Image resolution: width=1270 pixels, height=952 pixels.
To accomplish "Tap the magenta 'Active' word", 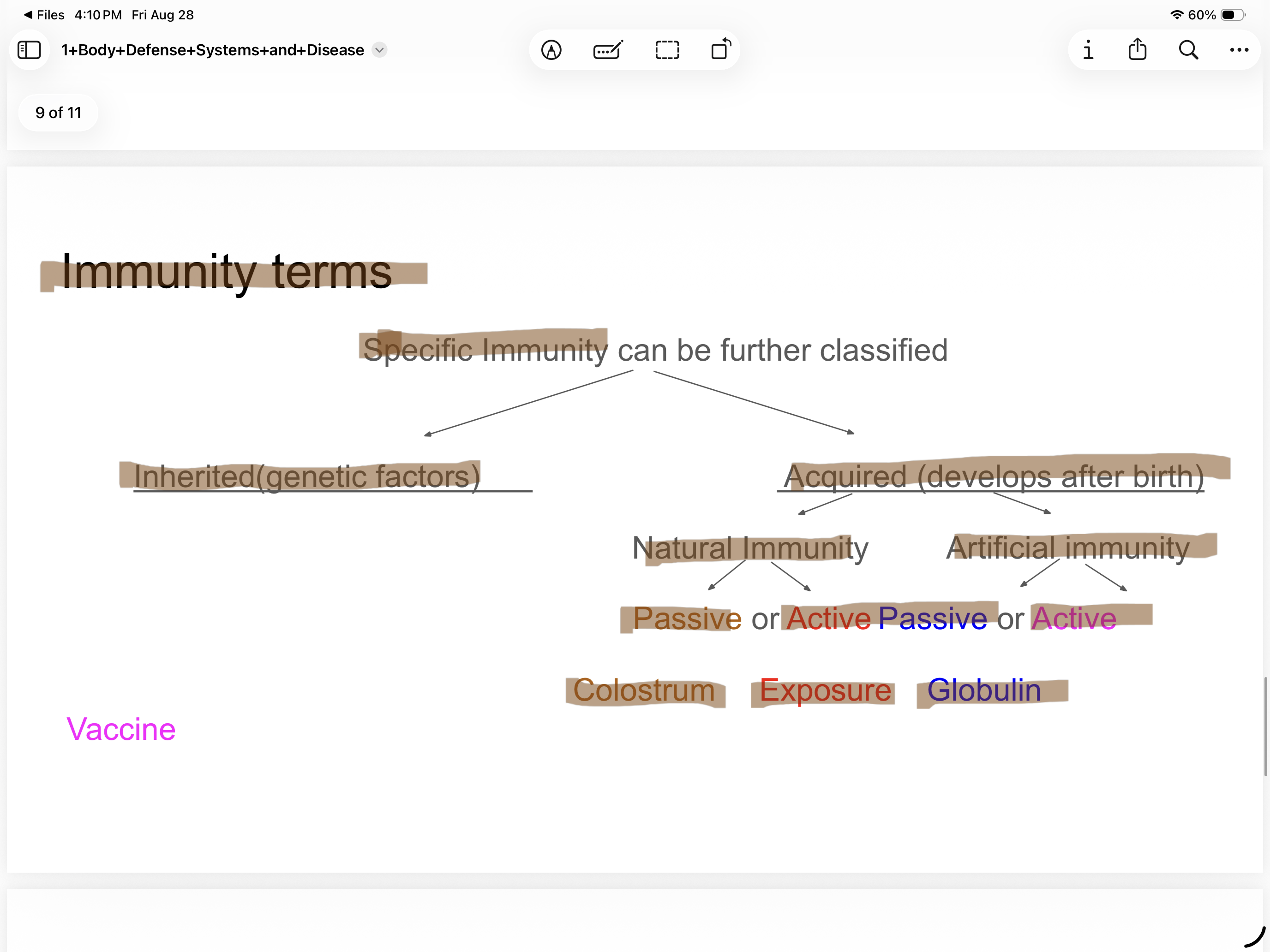I will pyautogui.click(x=1074, y=618).
